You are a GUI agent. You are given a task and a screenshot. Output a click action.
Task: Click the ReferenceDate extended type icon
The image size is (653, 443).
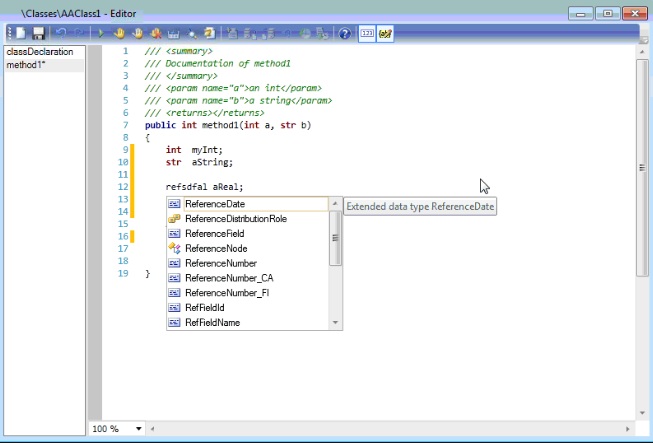pos(174,204)
